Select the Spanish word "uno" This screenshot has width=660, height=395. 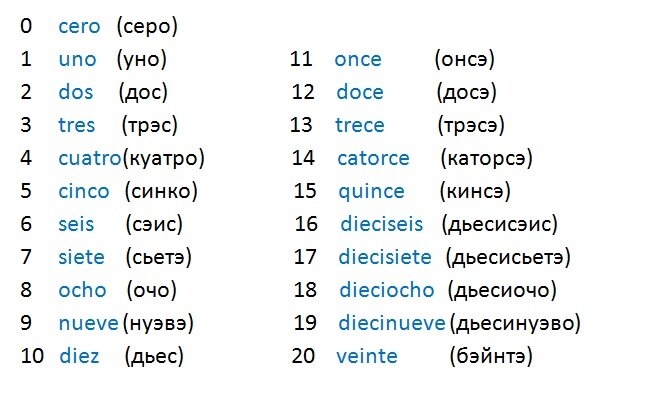77,60
